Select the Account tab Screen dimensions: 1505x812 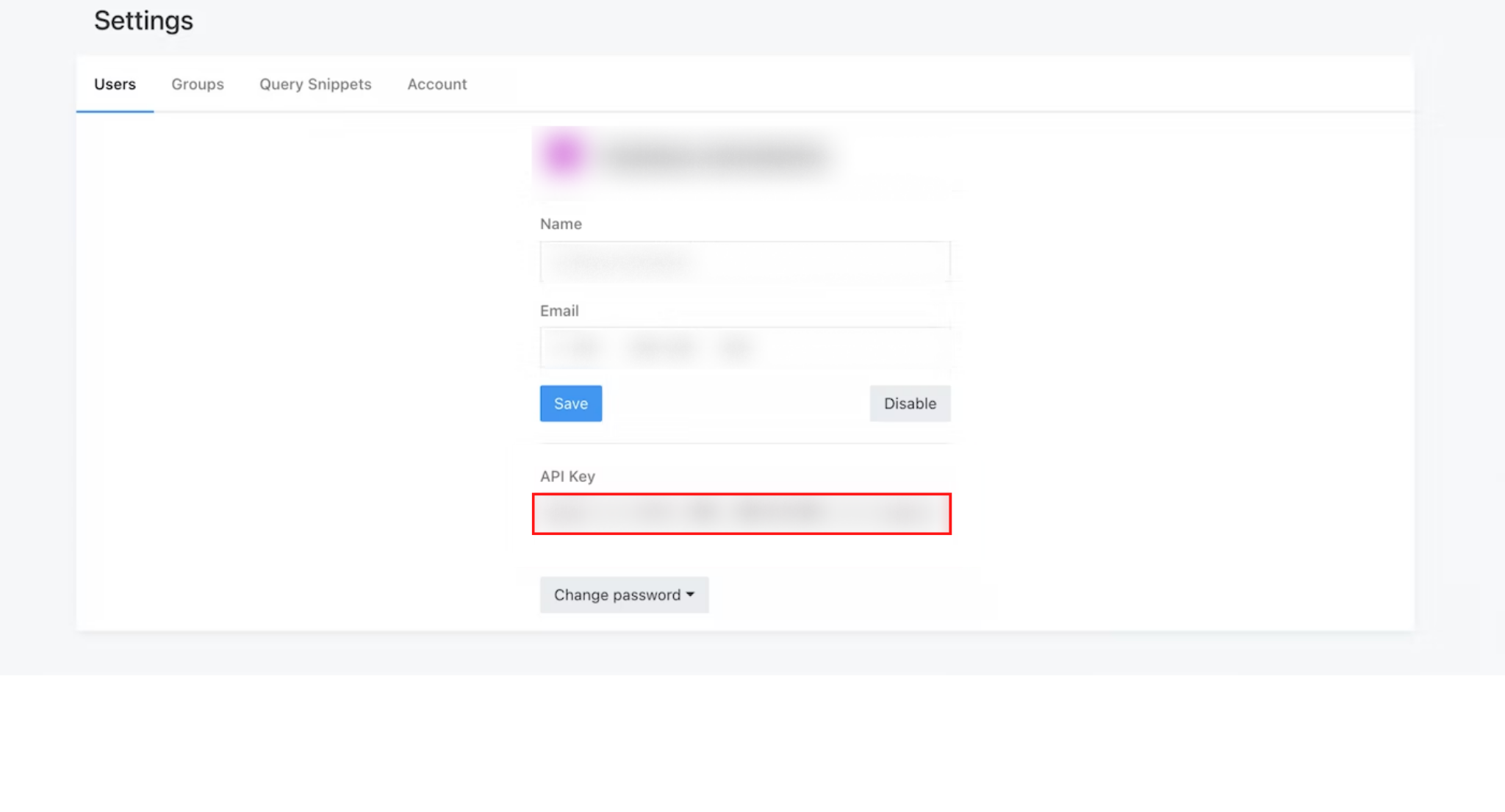pos(437,85)
